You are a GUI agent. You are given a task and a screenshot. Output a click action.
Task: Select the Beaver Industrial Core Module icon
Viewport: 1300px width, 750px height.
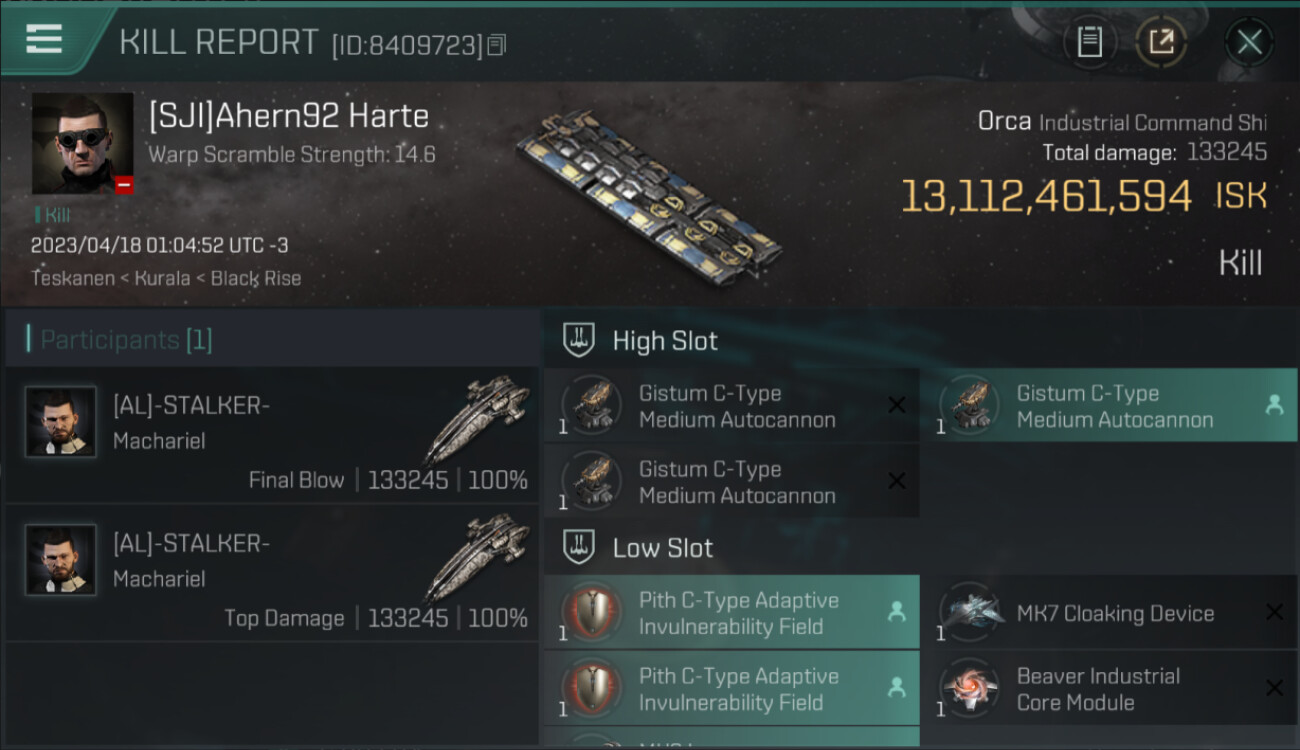pos(971,688)
